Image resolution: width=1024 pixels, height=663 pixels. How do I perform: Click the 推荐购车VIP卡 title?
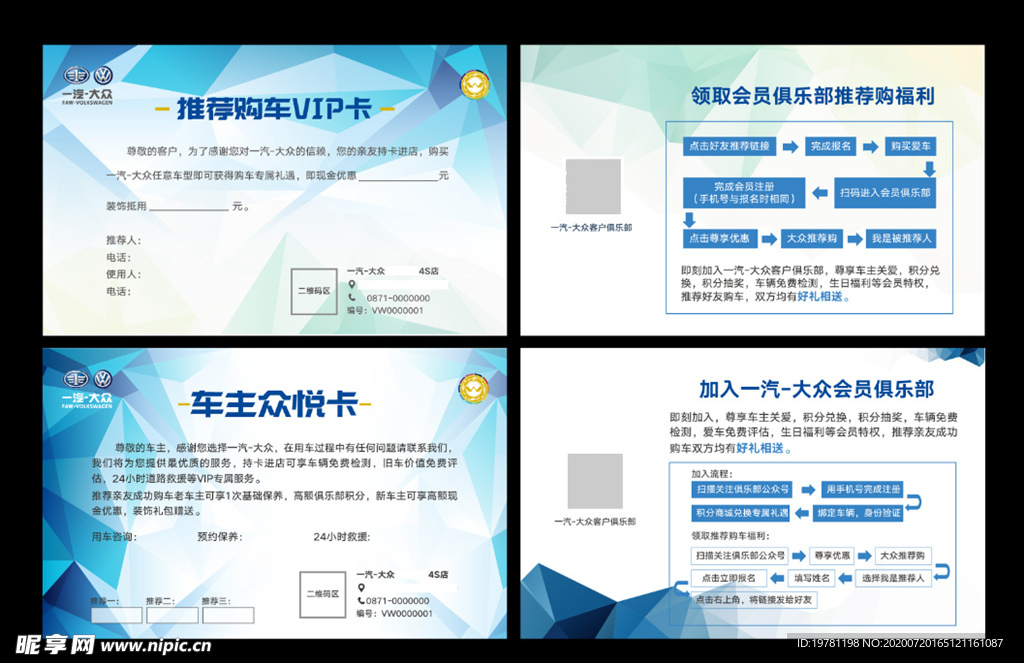(274, 108)
